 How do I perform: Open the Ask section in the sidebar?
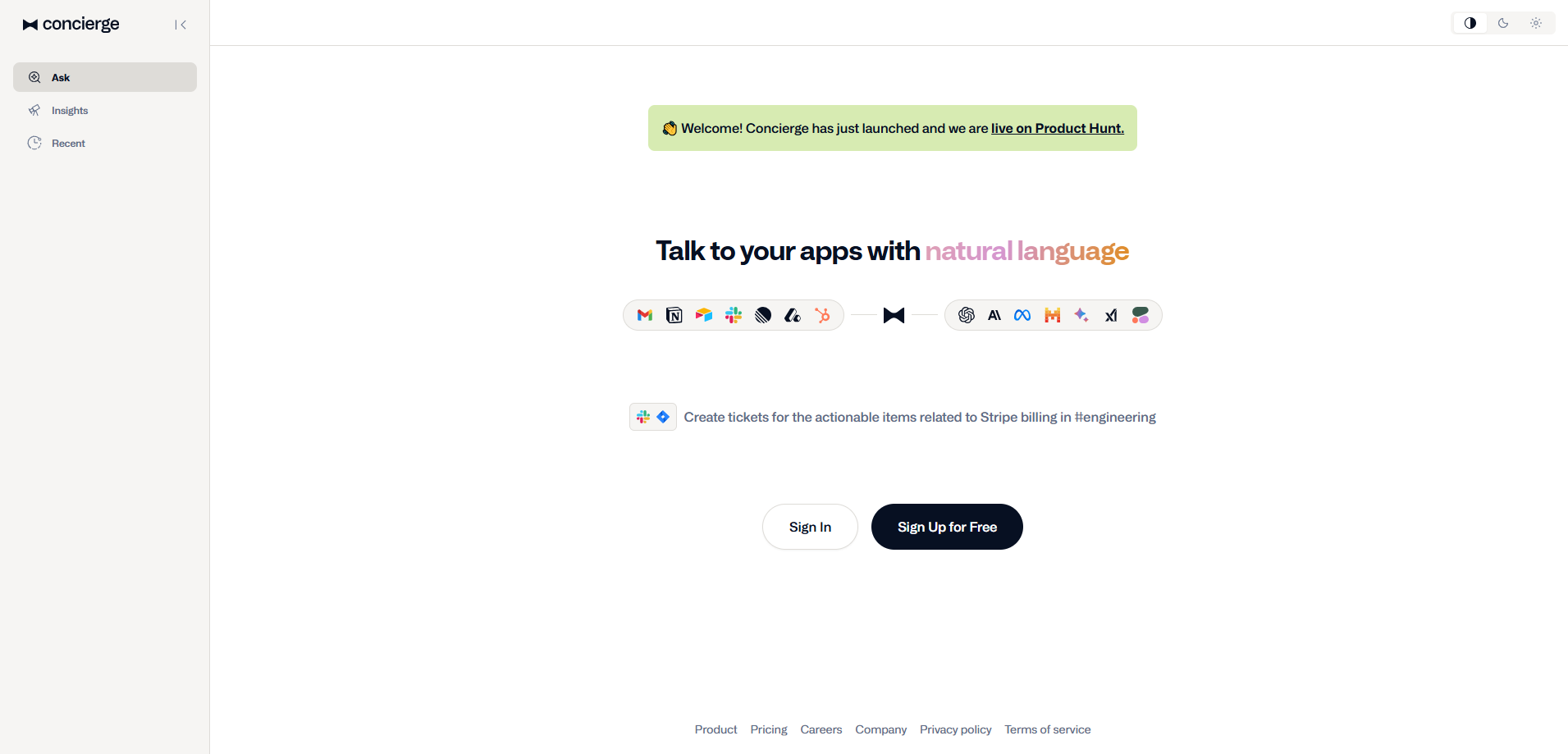point(104,76)
